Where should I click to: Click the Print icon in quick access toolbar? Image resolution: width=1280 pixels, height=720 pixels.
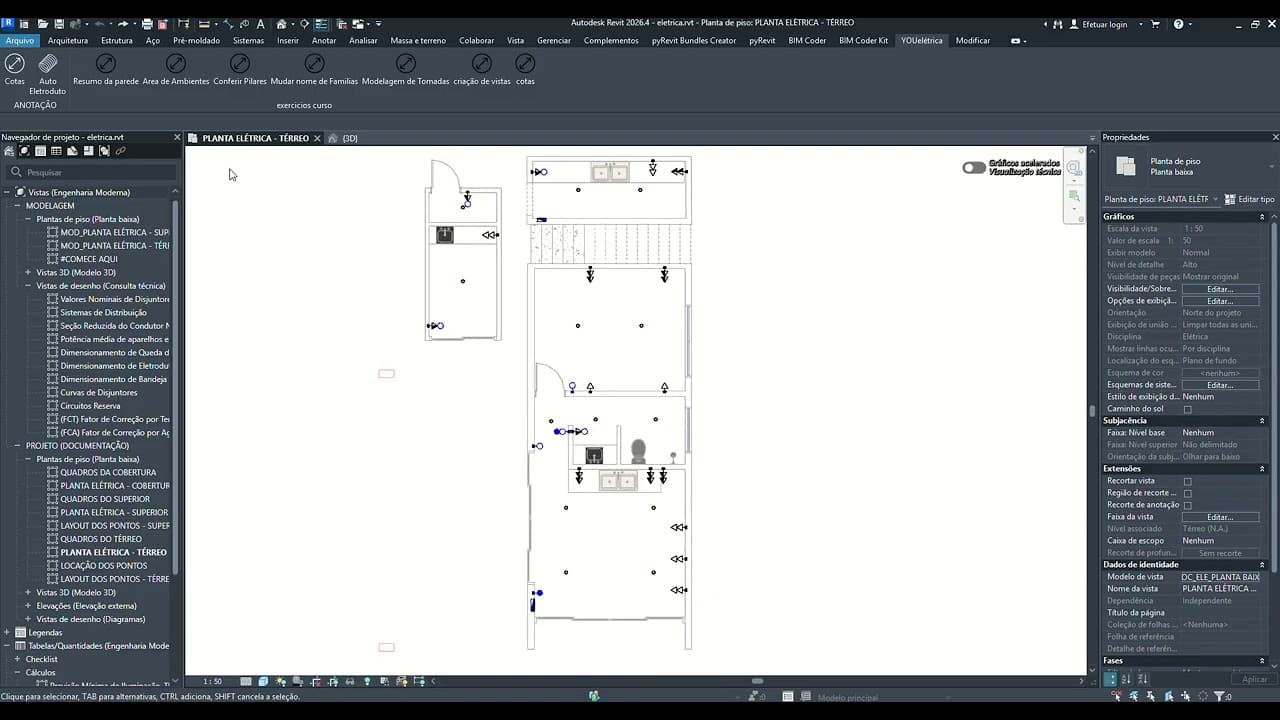point(147,23)
